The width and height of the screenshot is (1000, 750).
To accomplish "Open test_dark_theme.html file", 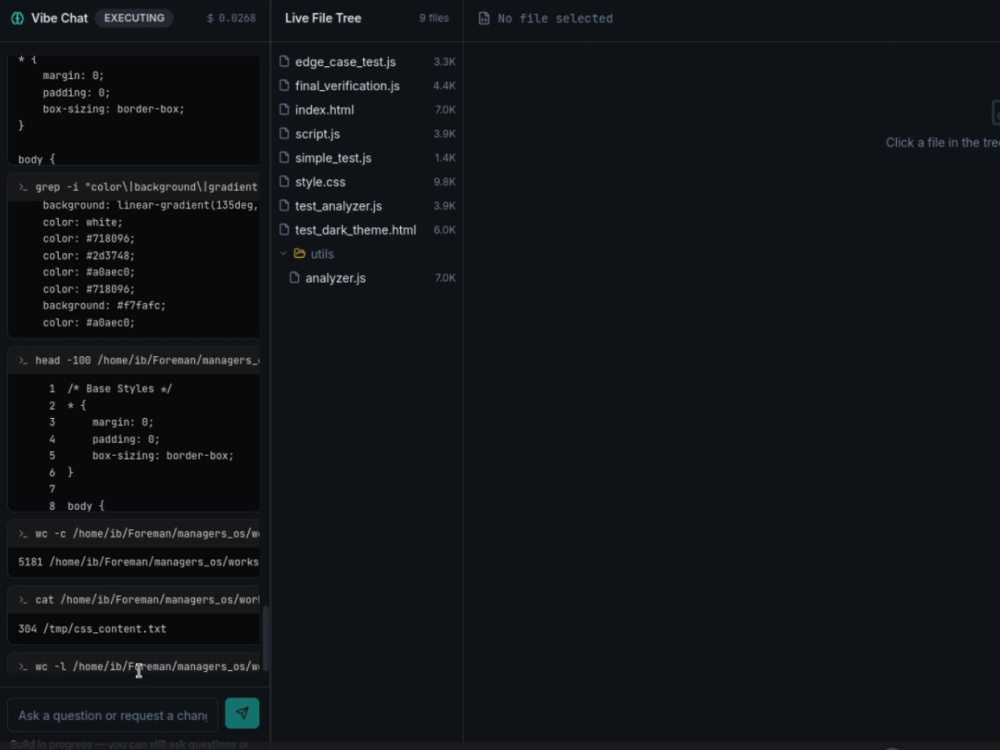I will coord(355,230).
